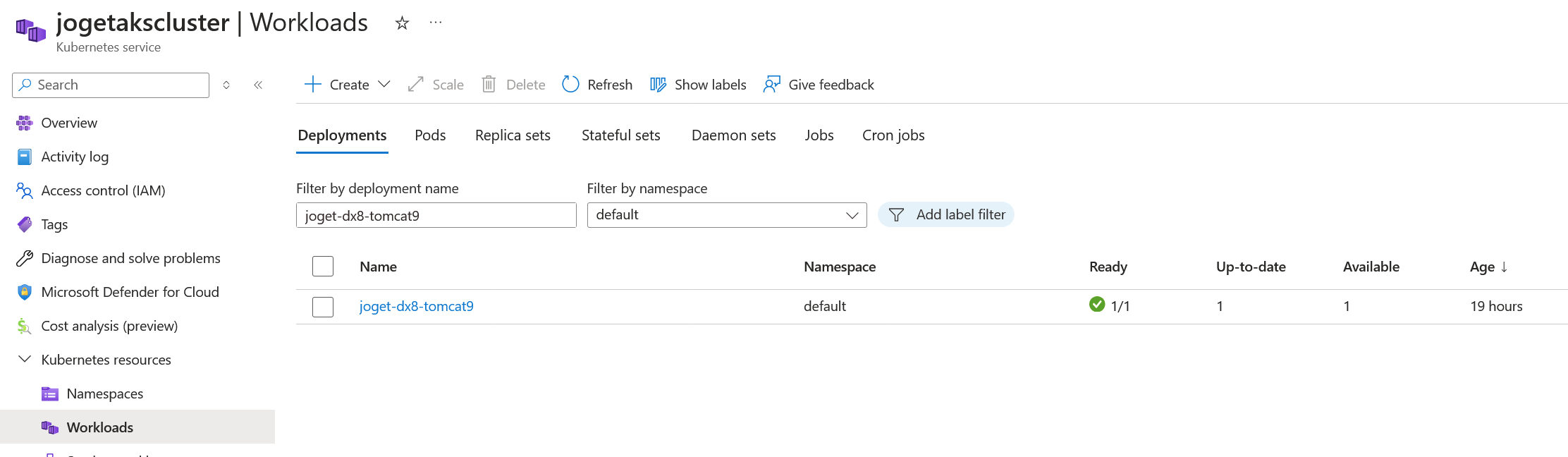The height and width of the screenshot is (457, 1568).
Task: Open Tags from the sidebar
Action: tap(54, 224)
